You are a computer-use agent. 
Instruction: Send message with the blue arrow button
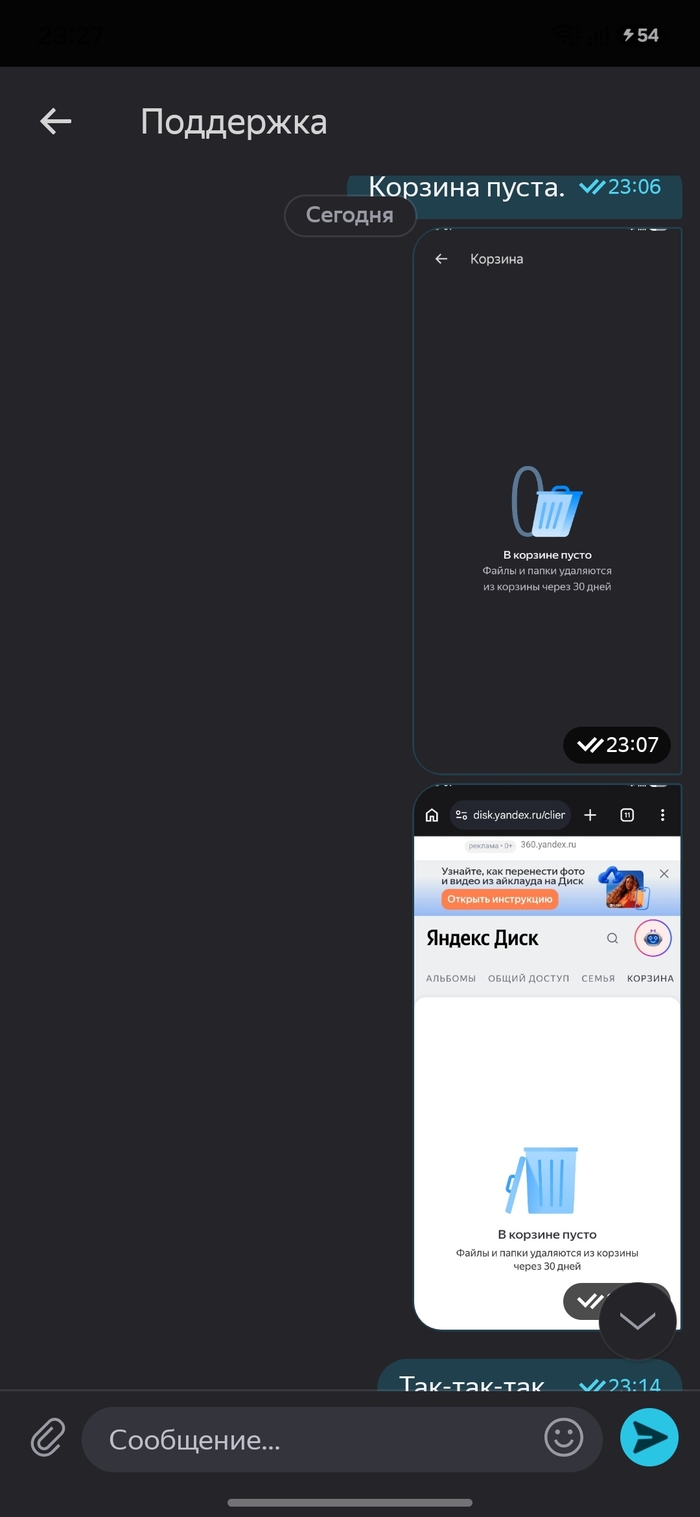click(x=649, y=1437)
